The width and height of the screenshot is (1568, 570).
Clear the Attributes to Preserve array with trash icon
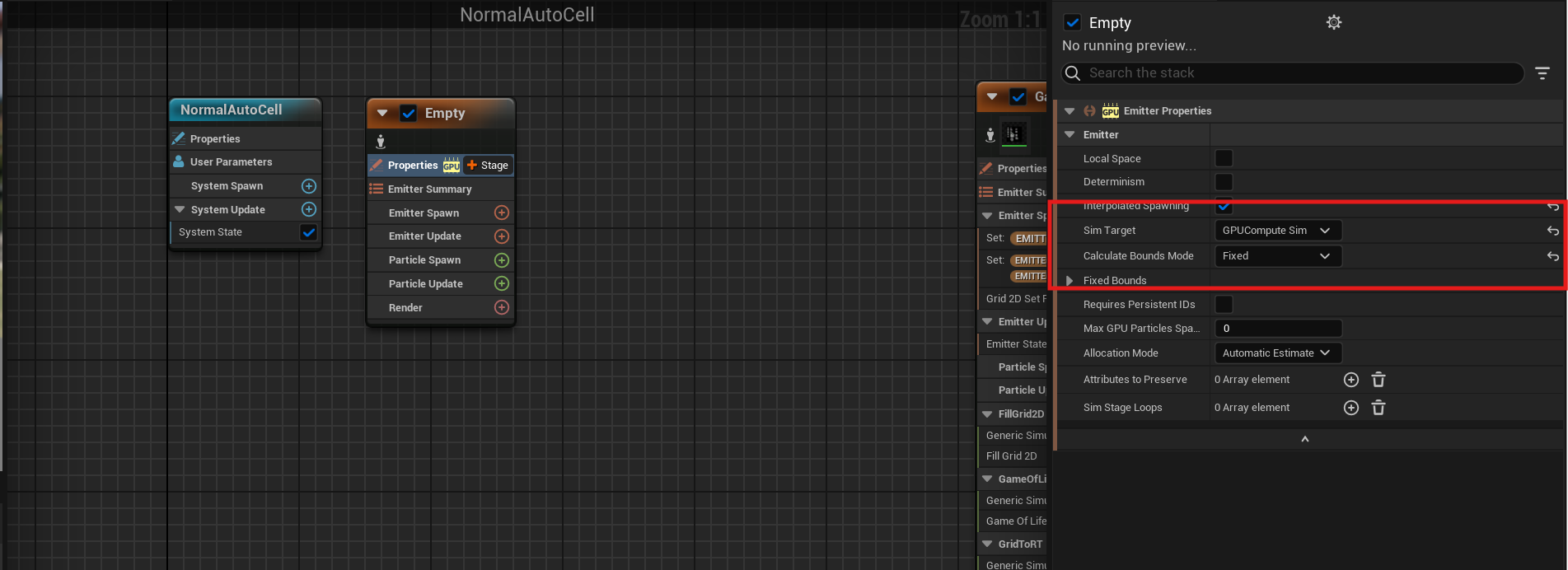tap(1378, 380)
